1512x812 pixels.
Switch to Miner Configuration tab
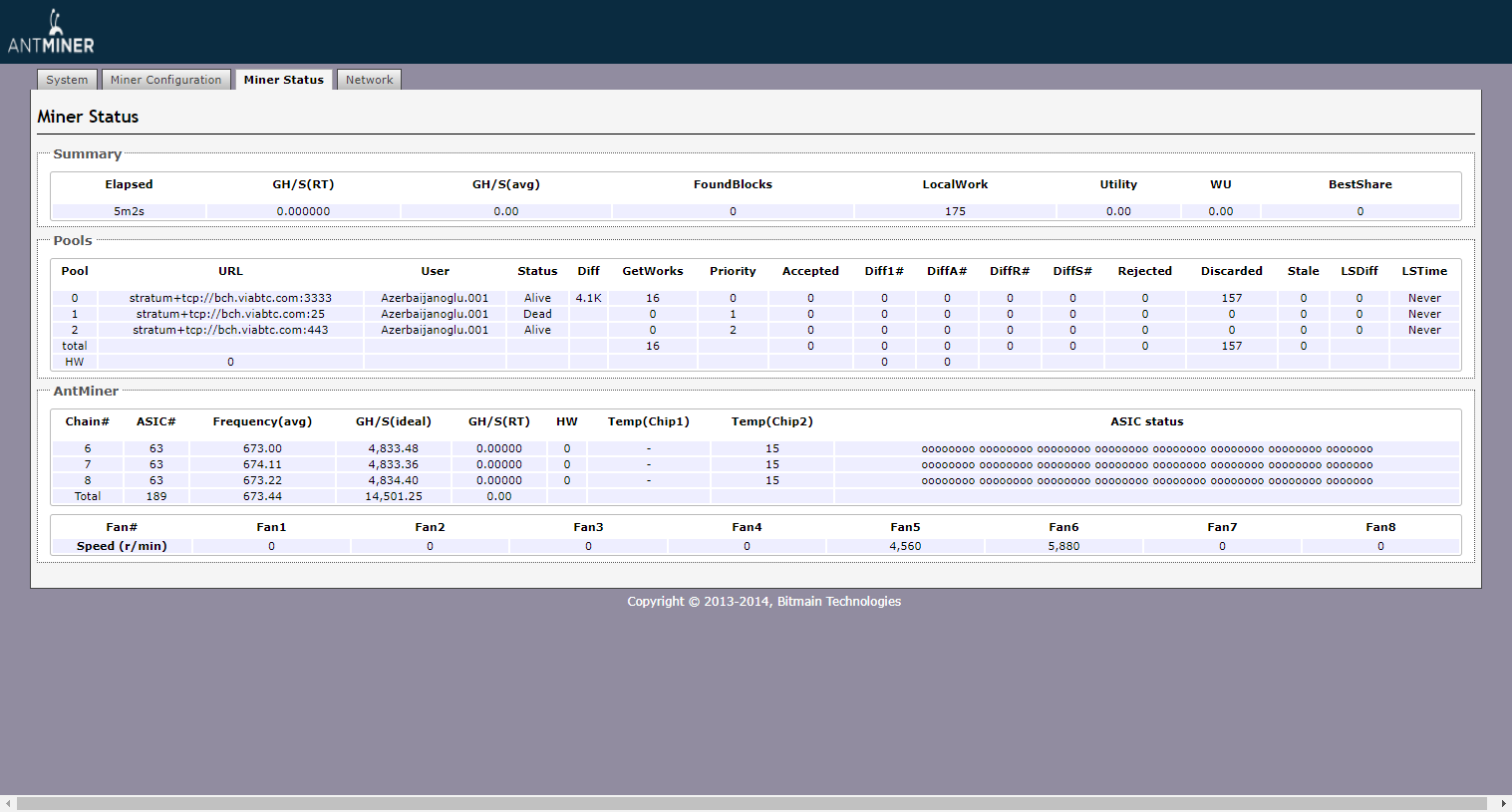pos(165,80)
